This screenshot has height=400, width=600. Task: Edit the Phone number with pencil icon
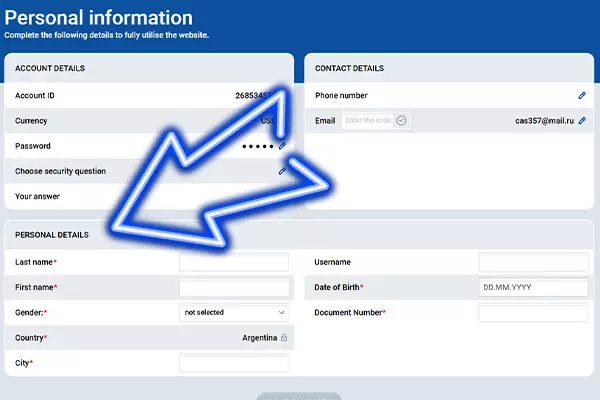point(582,95)
